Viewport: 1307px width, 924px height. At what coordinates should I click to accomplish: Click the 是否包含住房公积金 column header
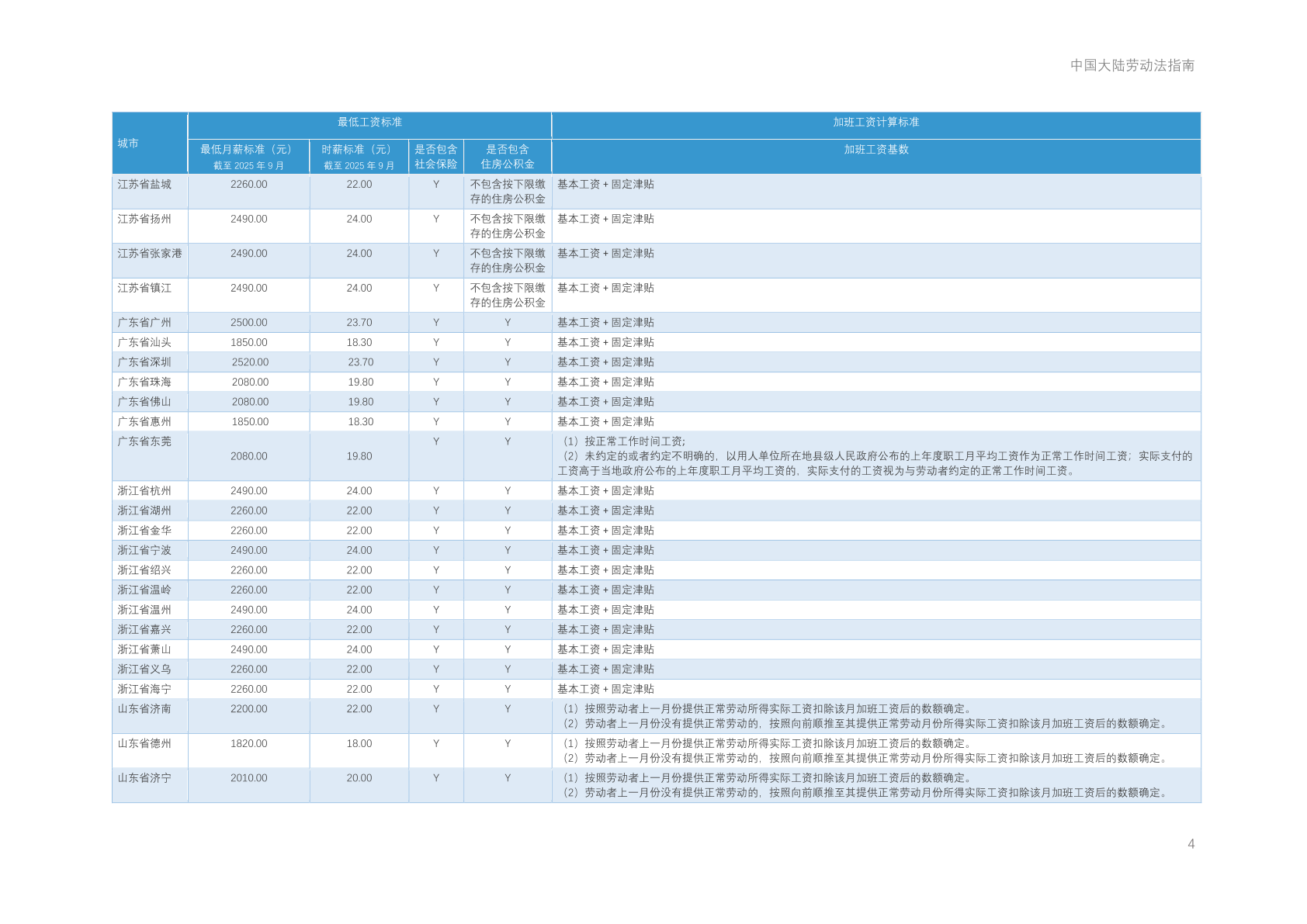click(x=507, y=157)
